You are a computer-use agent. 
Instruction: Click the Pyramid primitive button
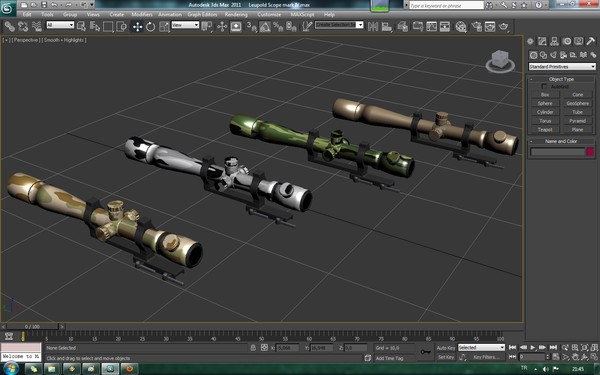[x=577, y=121]
